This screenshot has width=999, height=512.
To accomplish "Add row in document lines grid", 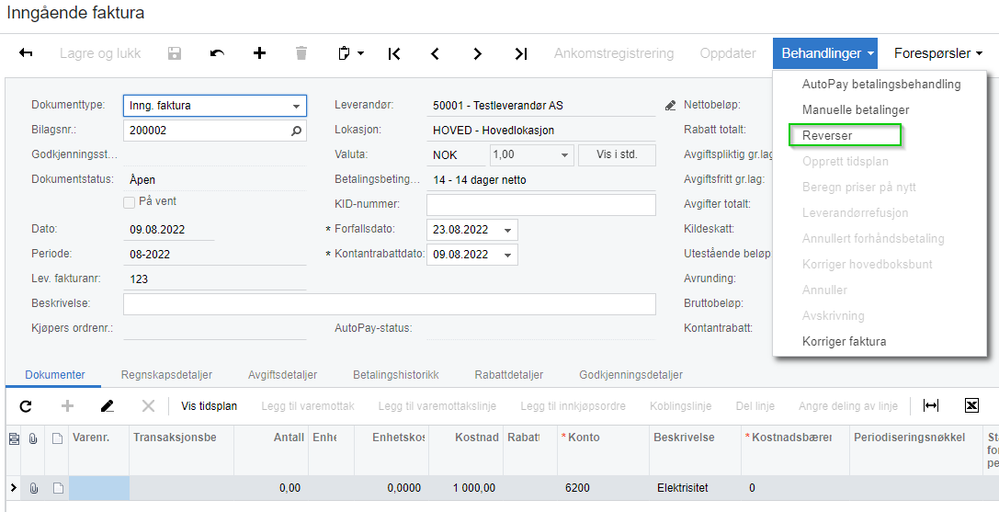I will click(67, 406).
